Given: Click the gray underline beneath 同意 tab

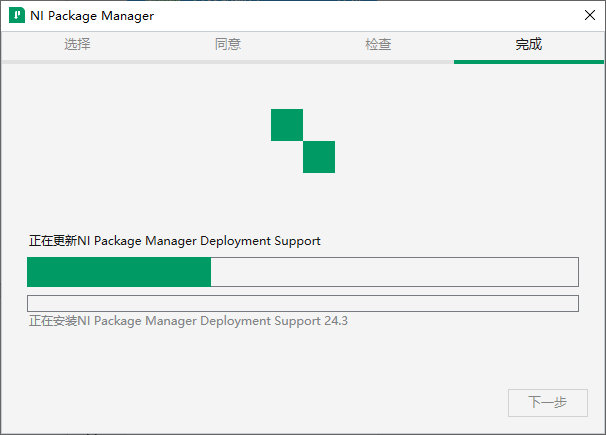Looking at the screenshot, I should pyautogui.click(x=228, y=61).
